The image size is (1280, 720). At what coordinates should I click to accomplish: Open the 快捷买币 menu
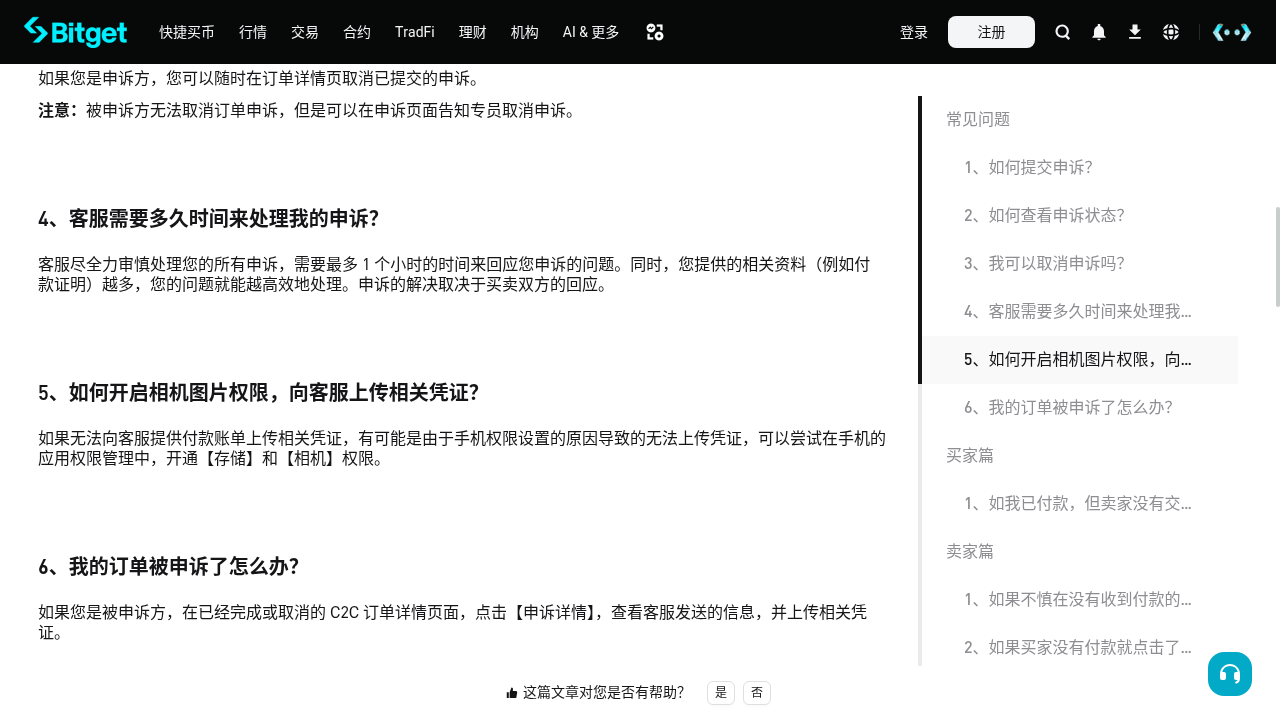click(187, 32)
